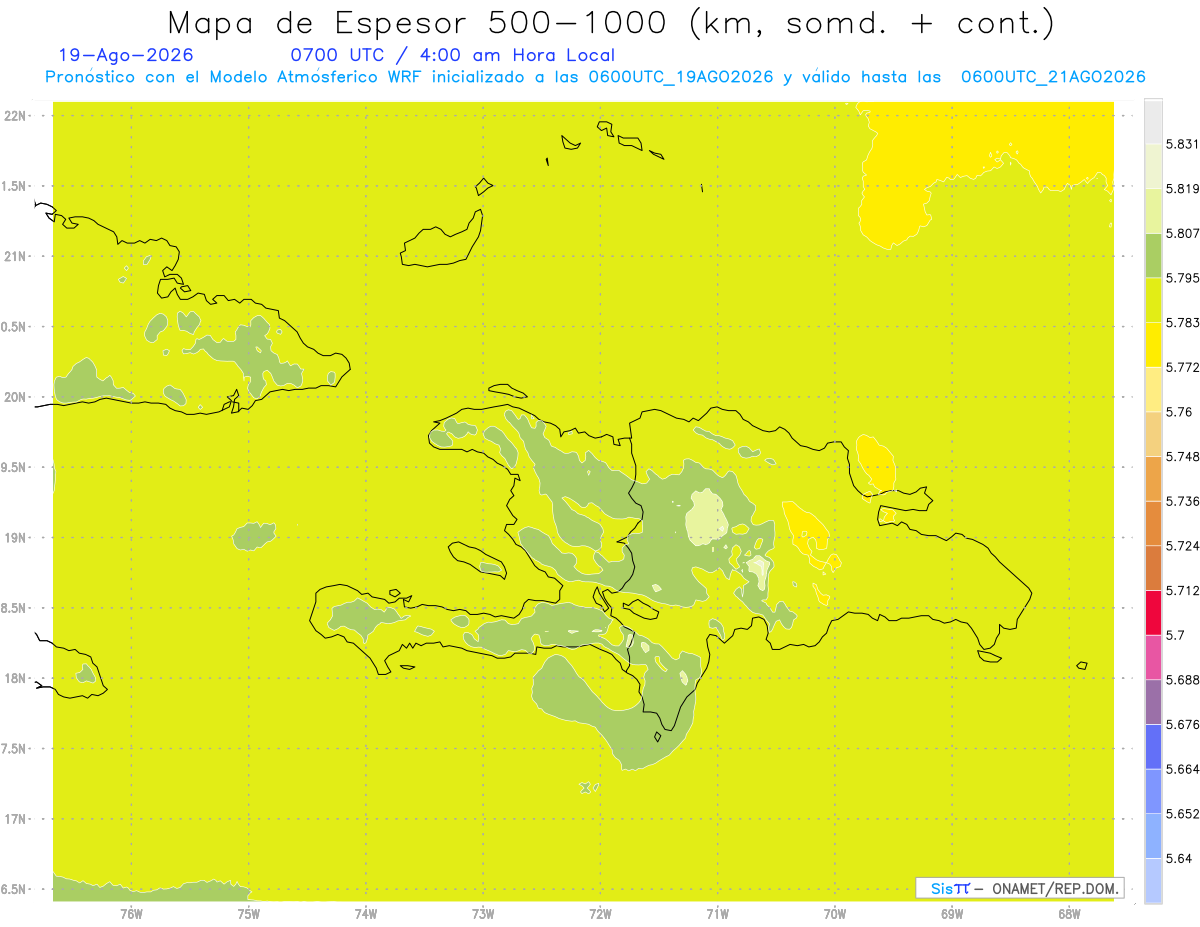Click the legend value '5.688'
This screenshot has width=1200, height=927.
pyautogui.click(x=1183, y=679)
